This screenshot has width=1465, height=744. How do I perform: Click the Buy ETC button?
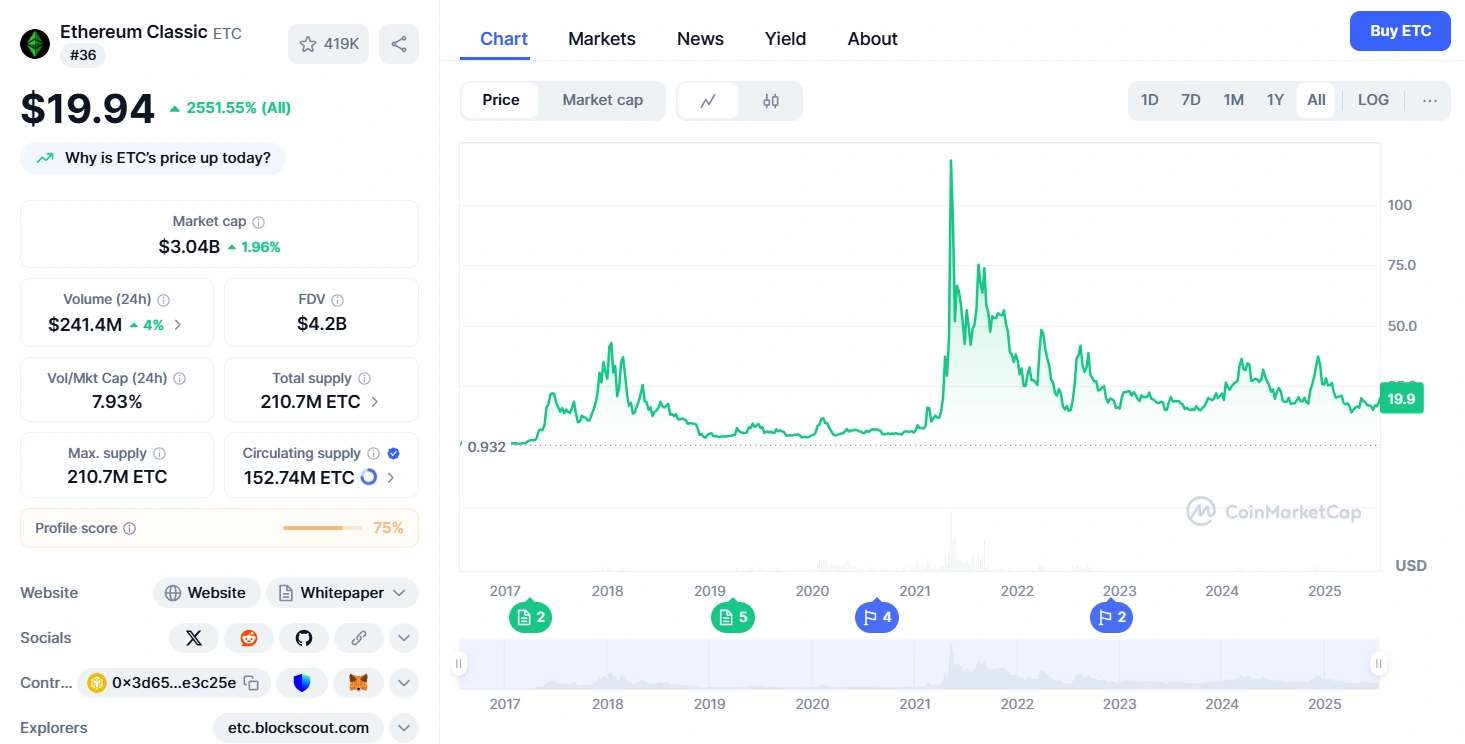click(1400, 31)
